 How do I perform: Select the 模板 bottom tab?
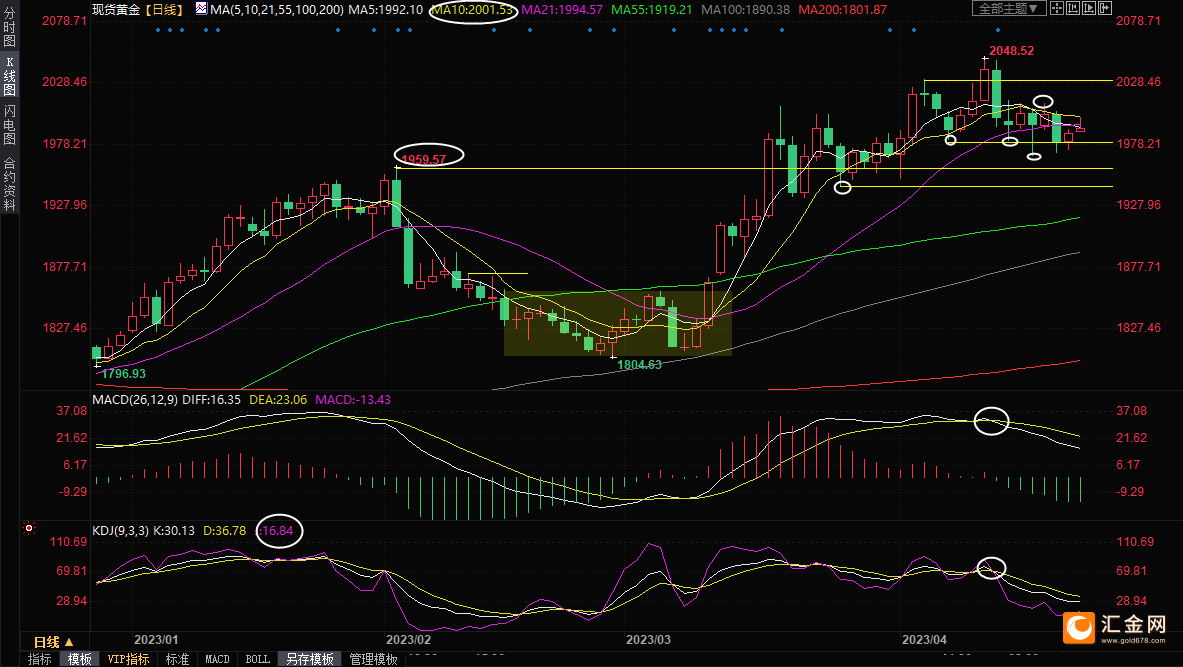79,659
